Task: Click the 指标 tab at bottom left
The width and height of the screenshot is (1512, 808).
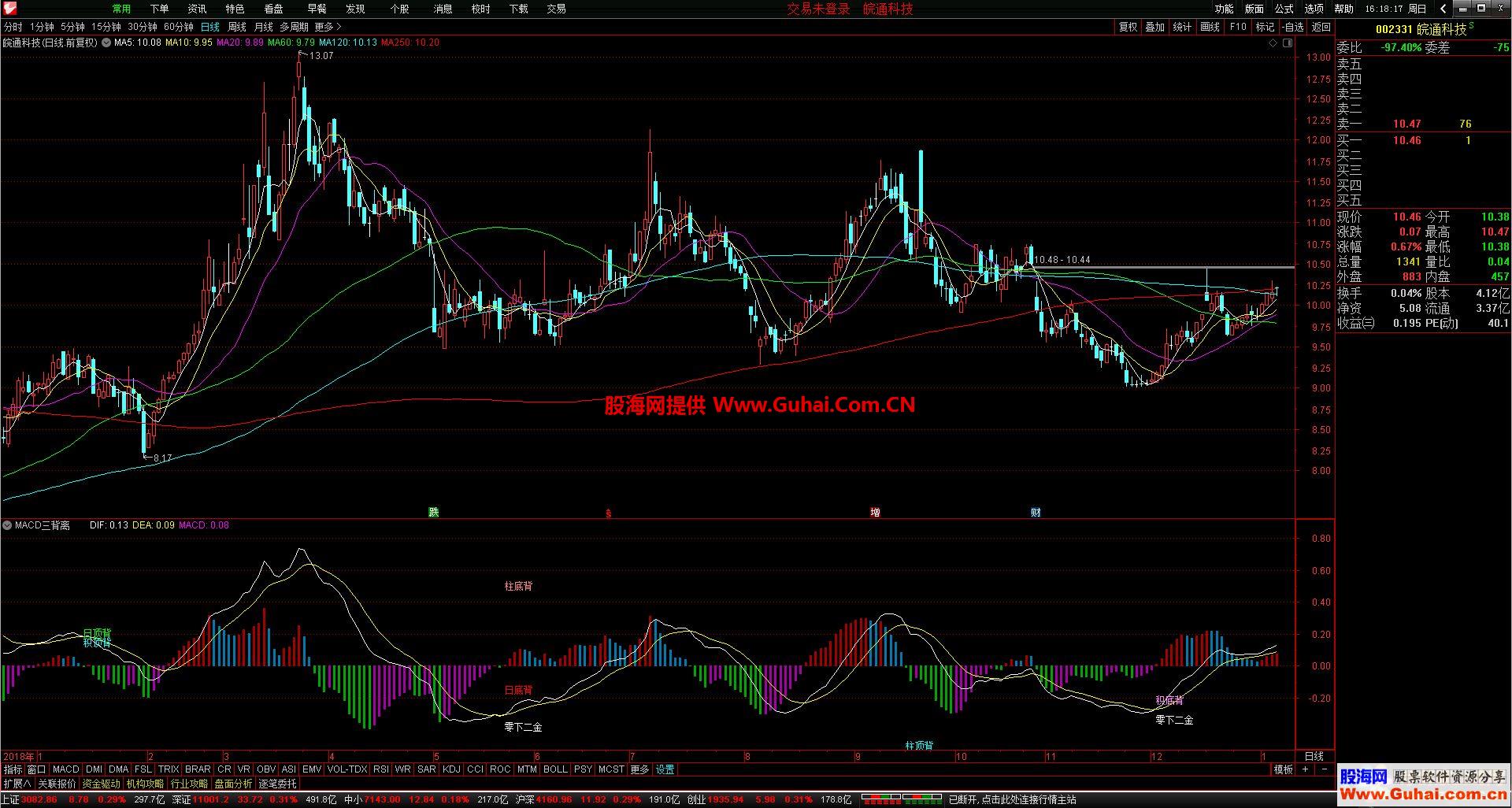Action: click(x=13, y=769)
